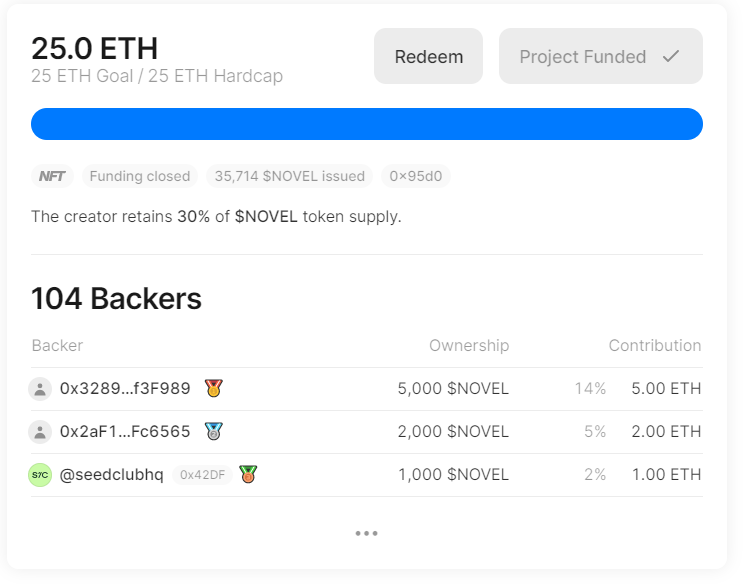This screenshot has height=584, width=744.
Task: Click the Contribution column header
Action: pyautogui.click(x=655, y=346)
